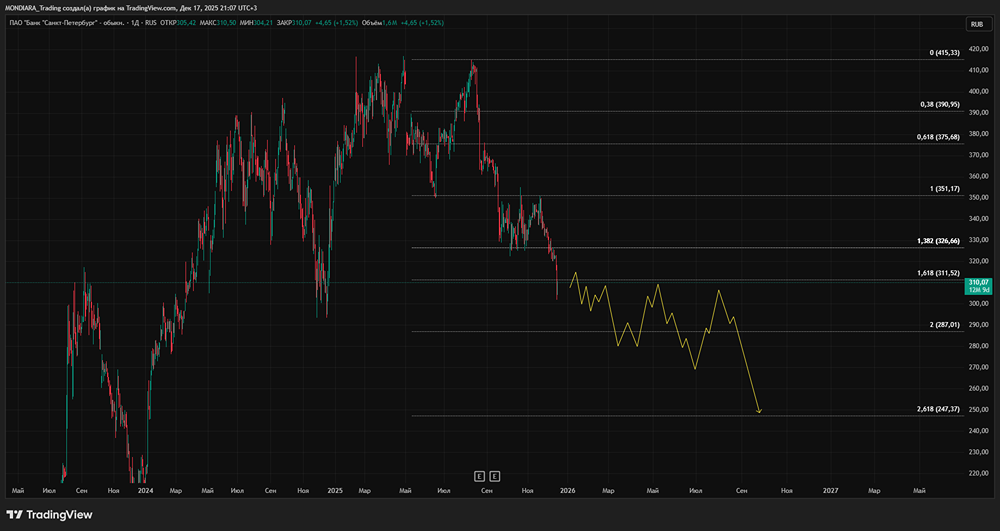
Task: Click the symbol name ПАО Банк Санкт-Петербург
Action: click(x=67, y=21)
